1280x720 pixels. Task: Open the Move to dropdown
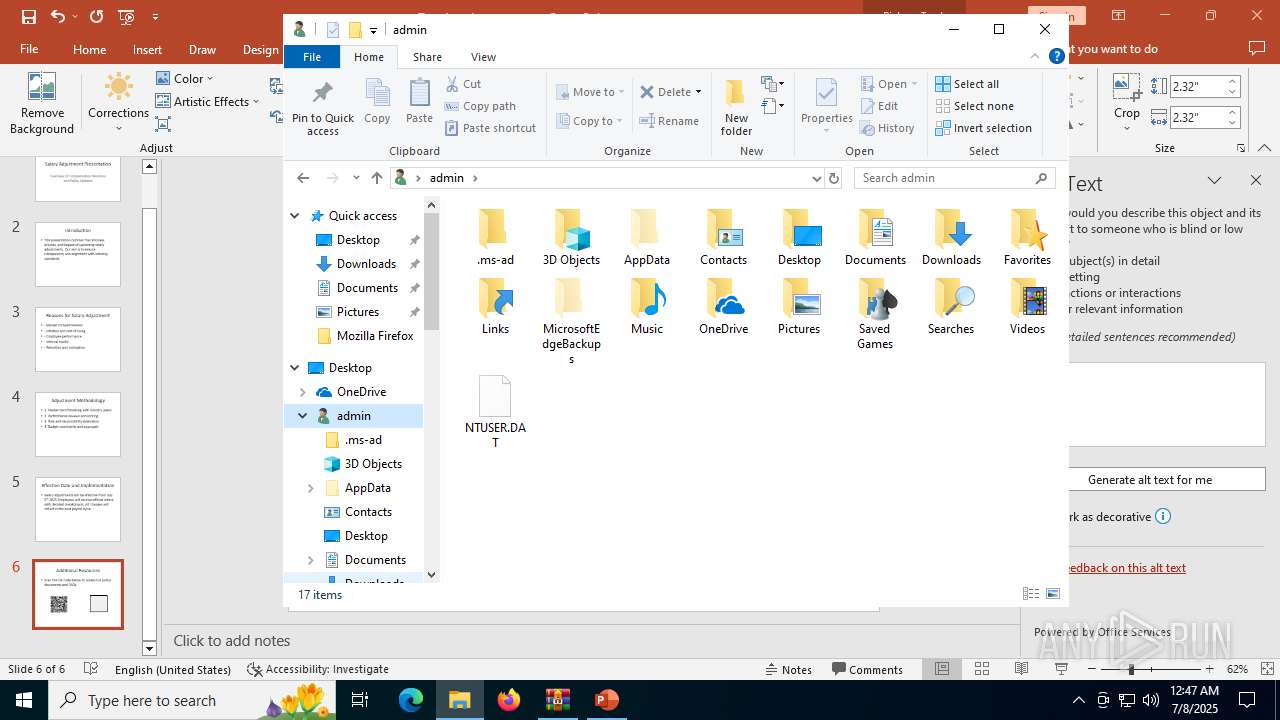pos(590,92)
